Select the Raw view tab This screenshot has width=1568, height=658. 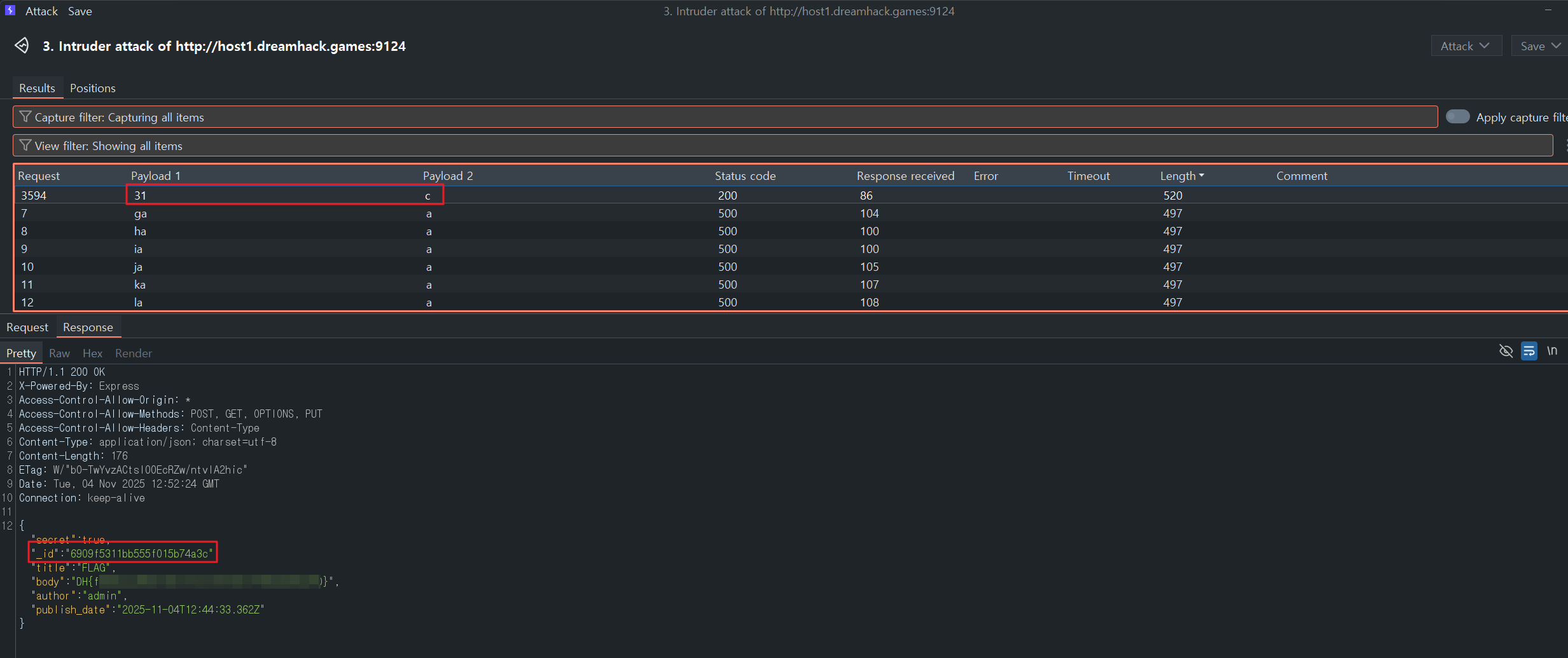click(59, 353)
